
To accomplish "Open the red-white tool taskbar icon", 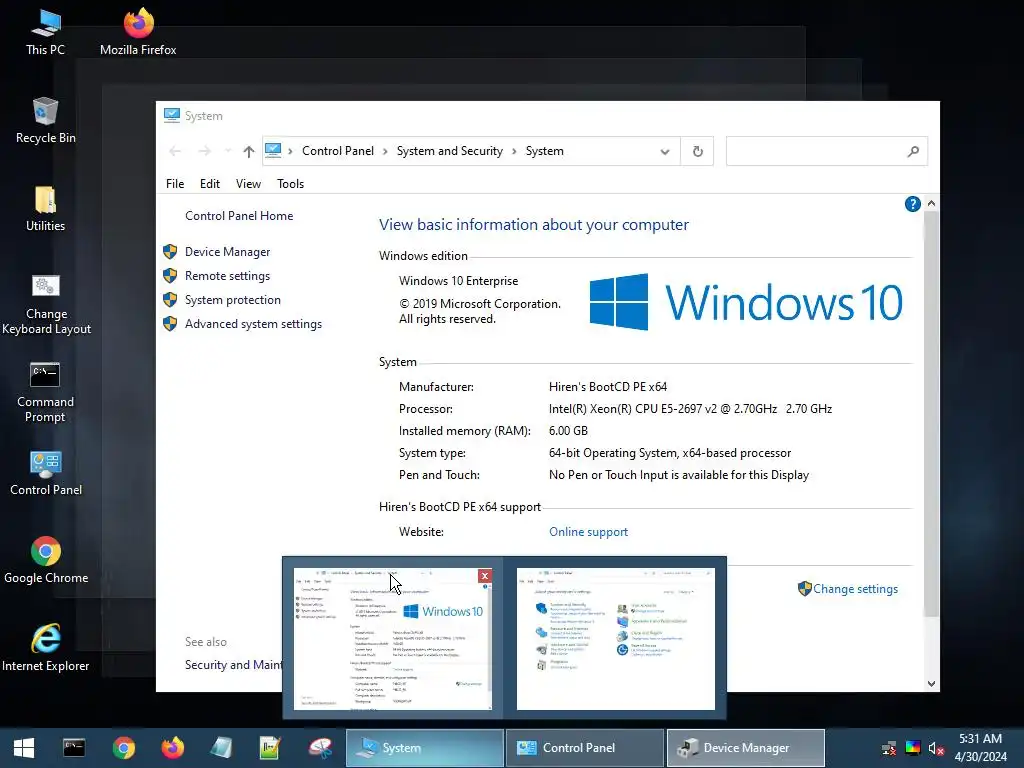I will click(320, 748).
